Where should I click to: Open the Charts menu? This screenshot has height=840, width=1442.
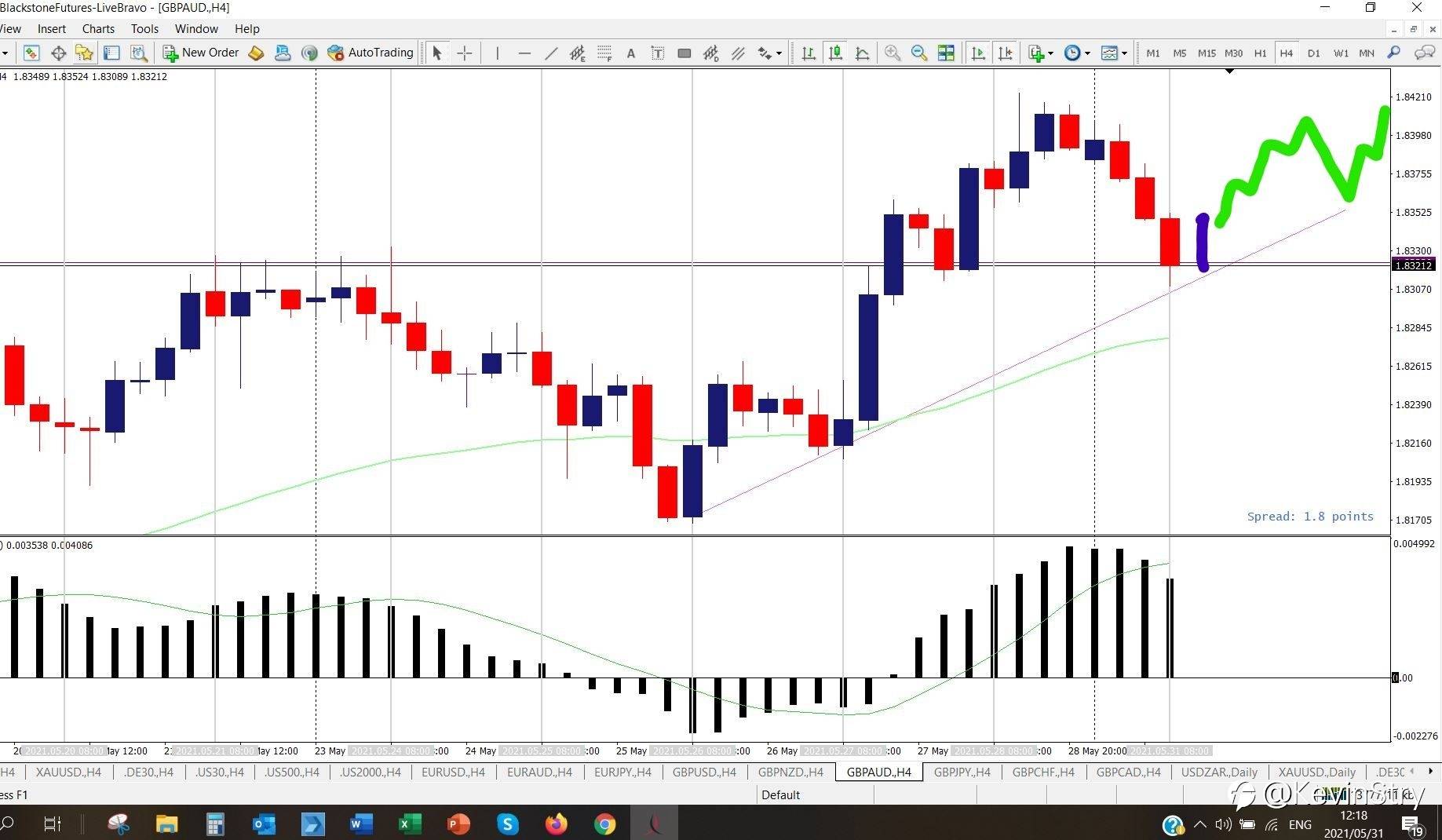98,29
